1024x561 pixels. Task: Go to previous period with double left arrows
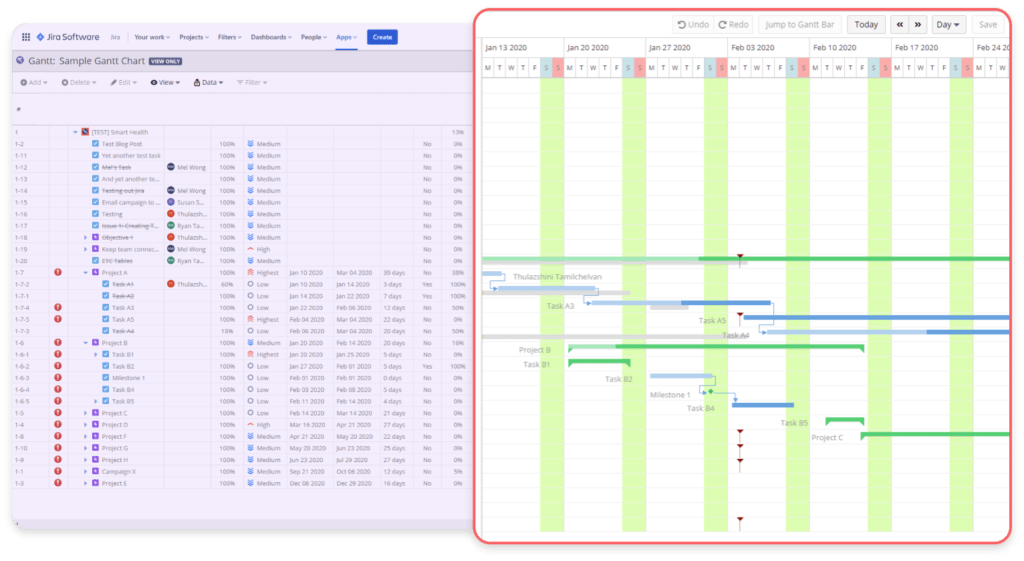(x=900, y=25)
